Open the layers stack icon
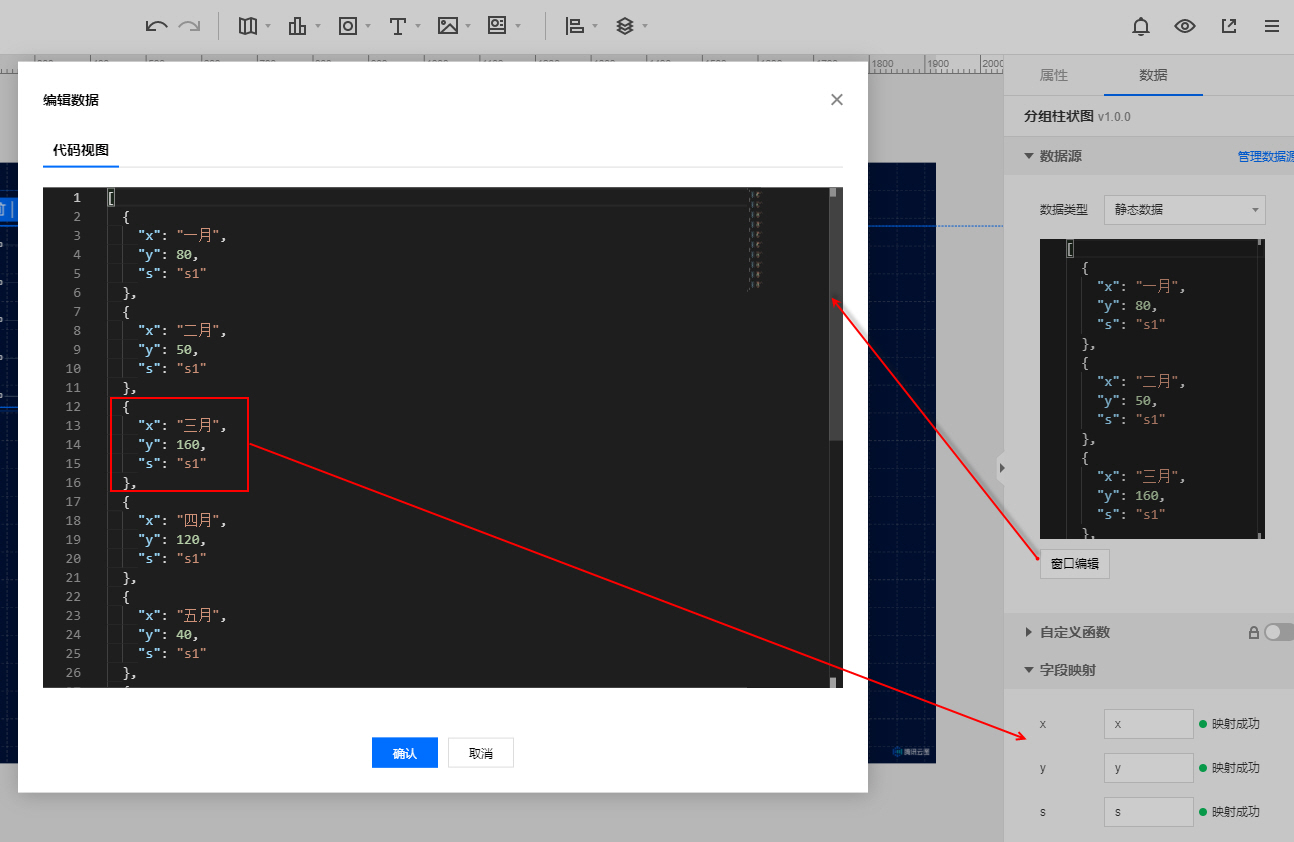The image size is (1294, 842). pos(625,27)
